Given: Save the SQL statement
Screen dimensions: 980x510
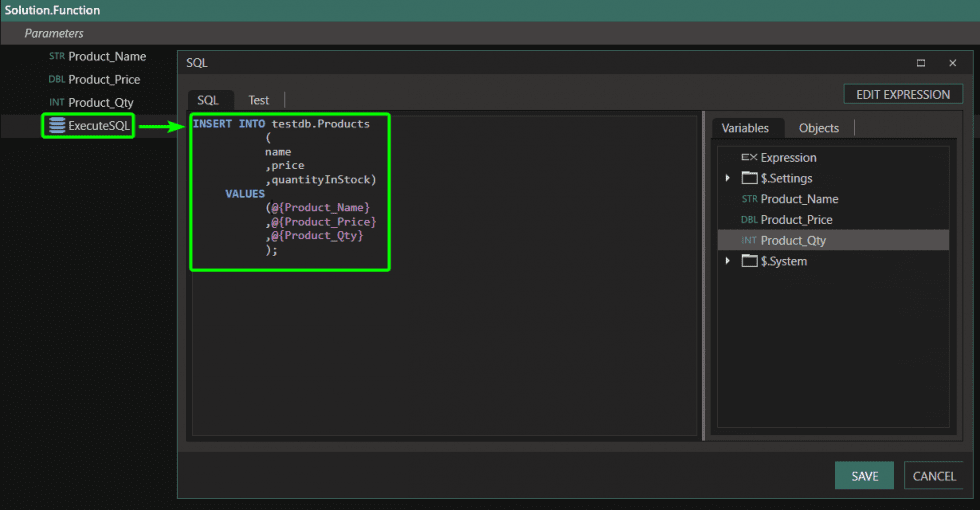Looking at the screenshot, I should [864, 476].
